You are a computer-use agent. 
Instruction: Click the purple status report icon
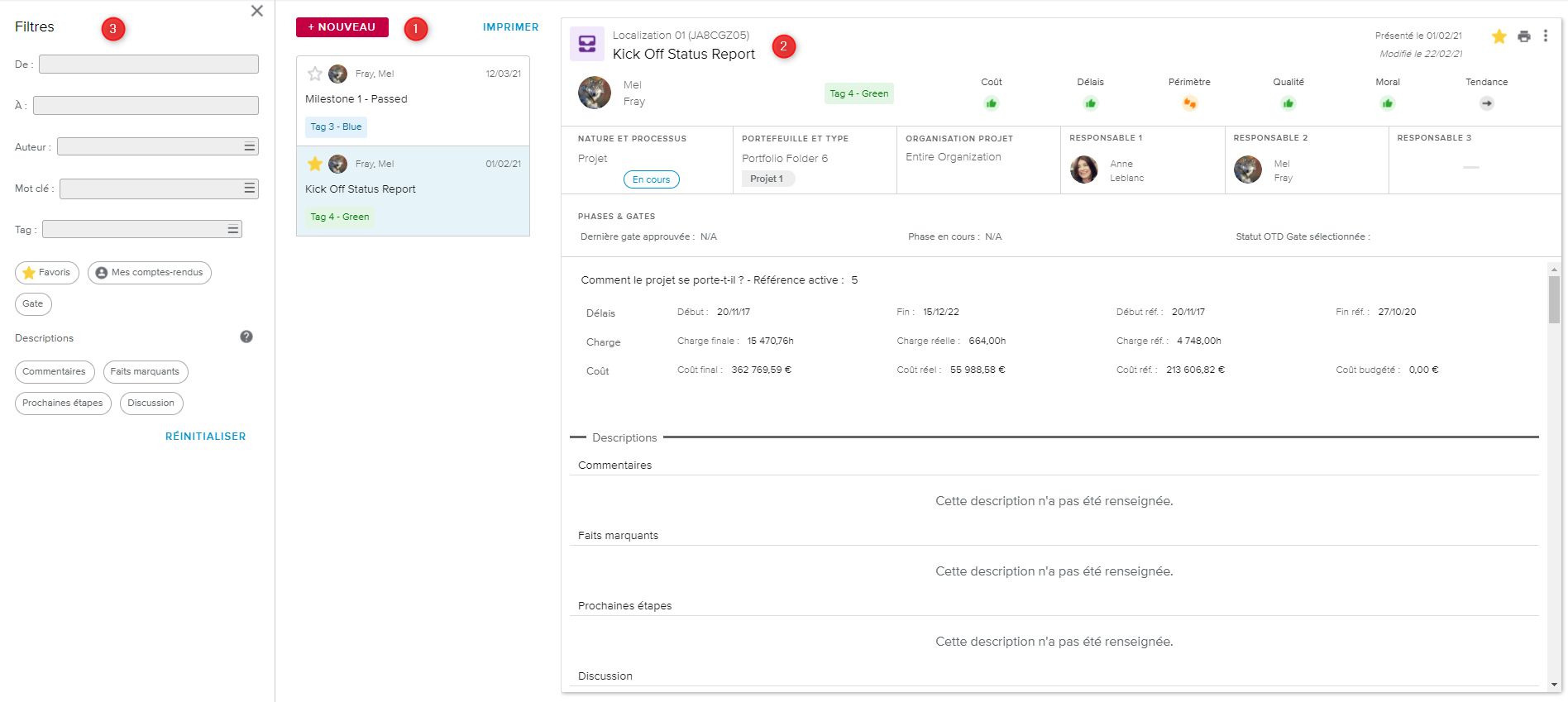coord(587,44)
